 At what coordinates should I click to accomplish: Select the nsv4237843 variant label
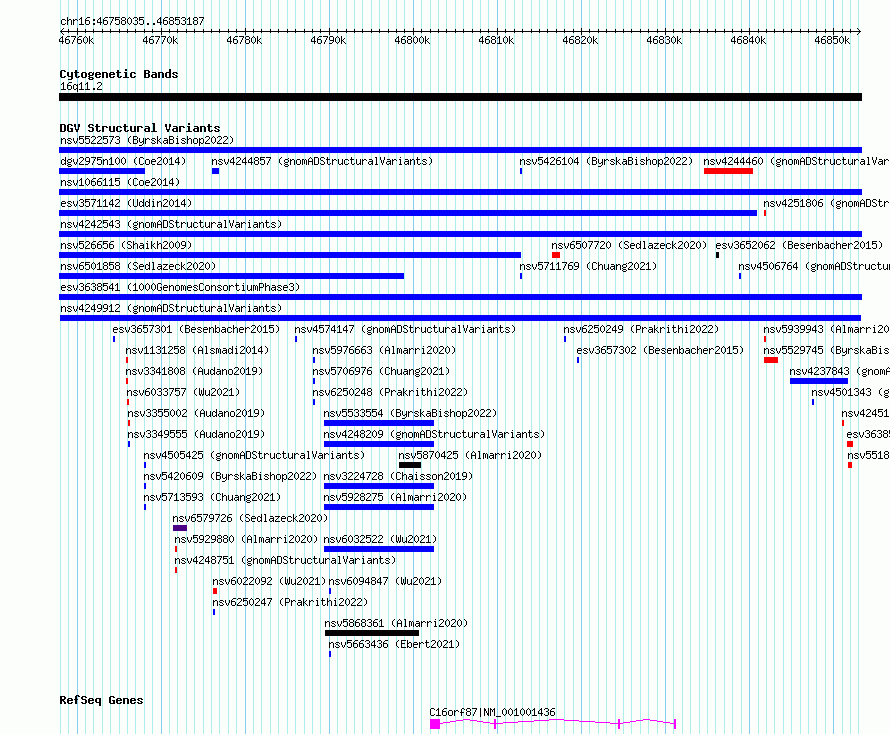839,371
